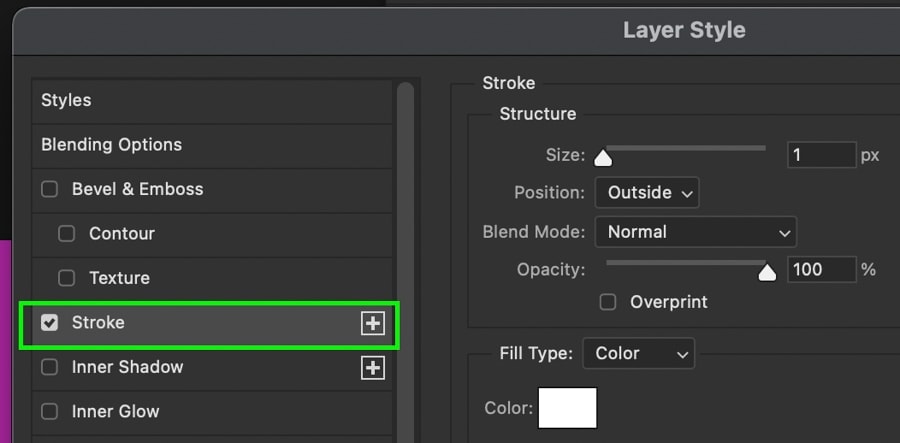Image resolution: width=900 pixels, height=443 pixels.
Task: Add another Inner Shadow with plus icon
Action: (373, 368)
